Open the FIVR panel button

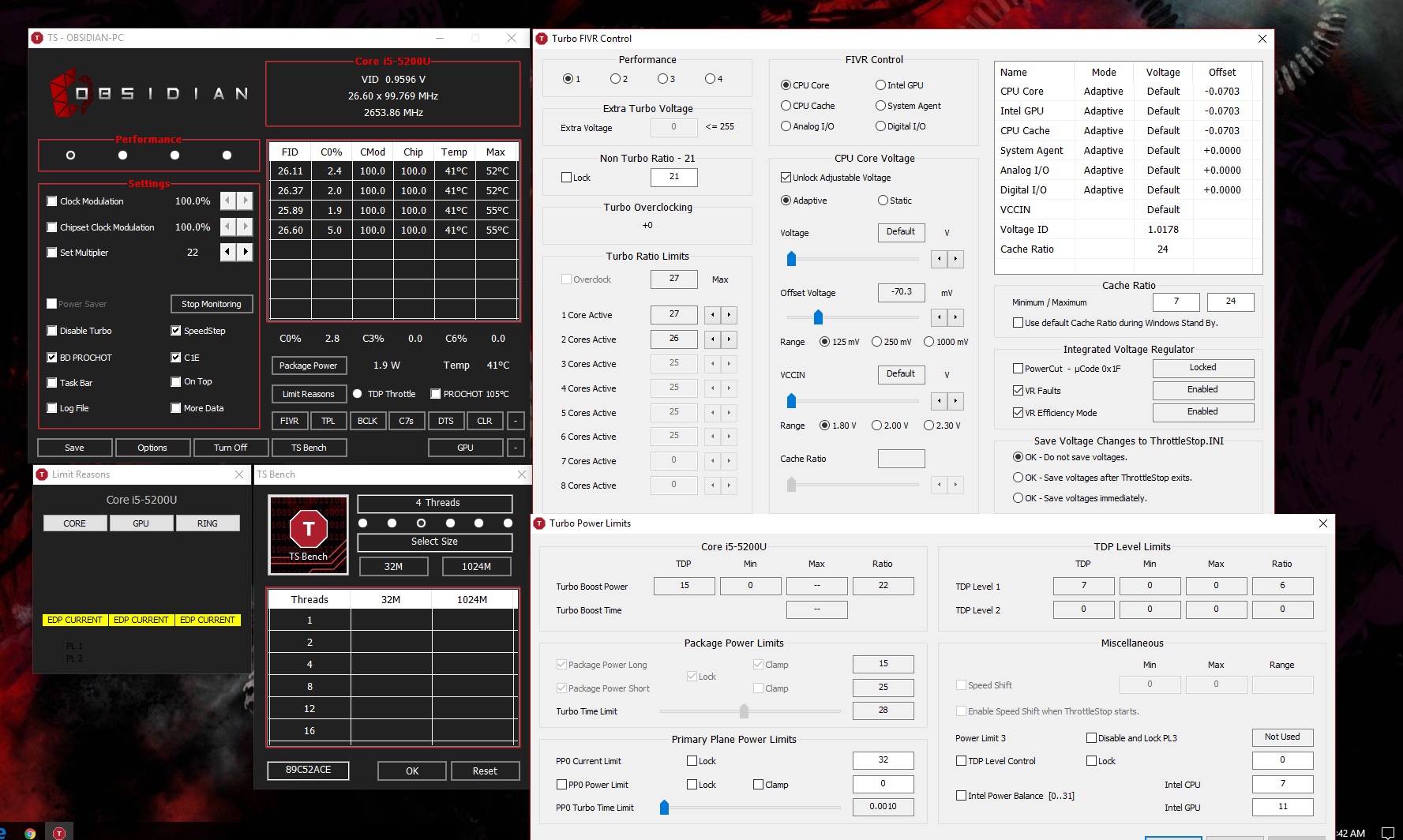point(289,421)
